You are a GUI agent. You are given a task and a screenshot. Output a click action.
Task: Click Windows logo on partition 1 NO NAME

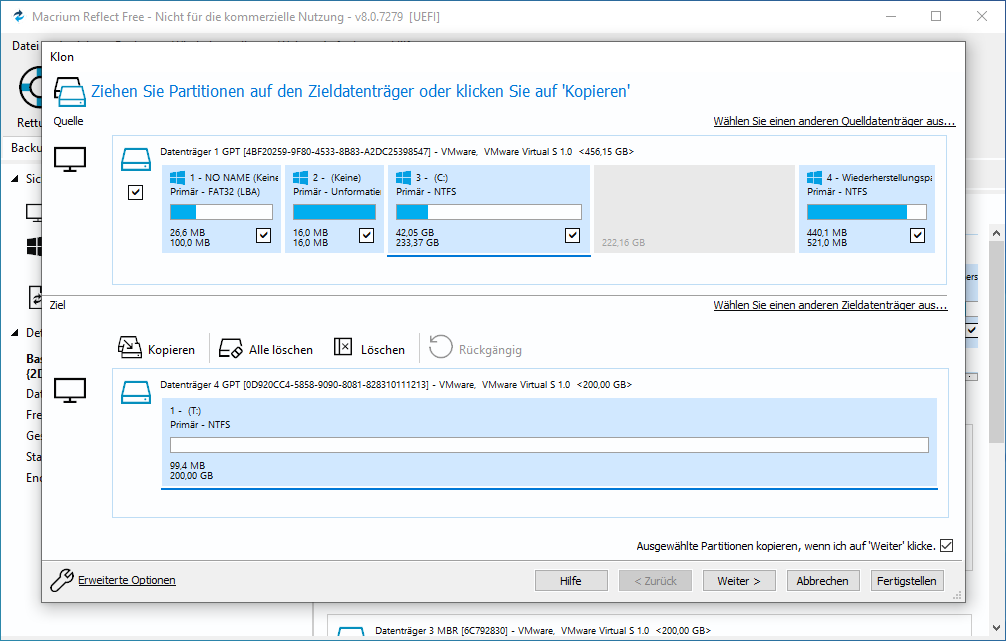click(178, 178)
